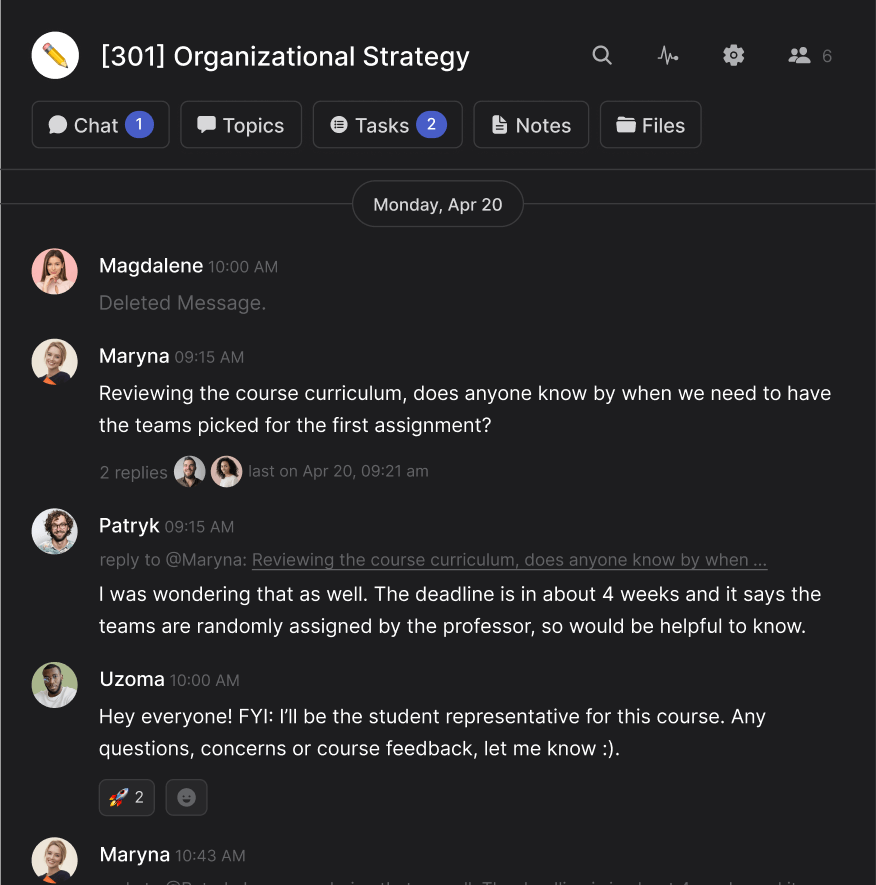Click the Monday, Apr 20 date pill
876x885 pixels.
pos(438,204)
